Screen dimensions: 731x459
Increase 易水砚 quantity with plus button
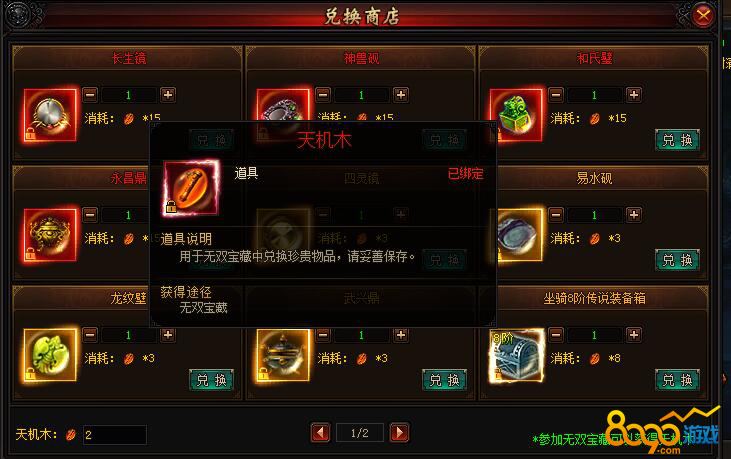pyautogui.click(x=634, y=215)
